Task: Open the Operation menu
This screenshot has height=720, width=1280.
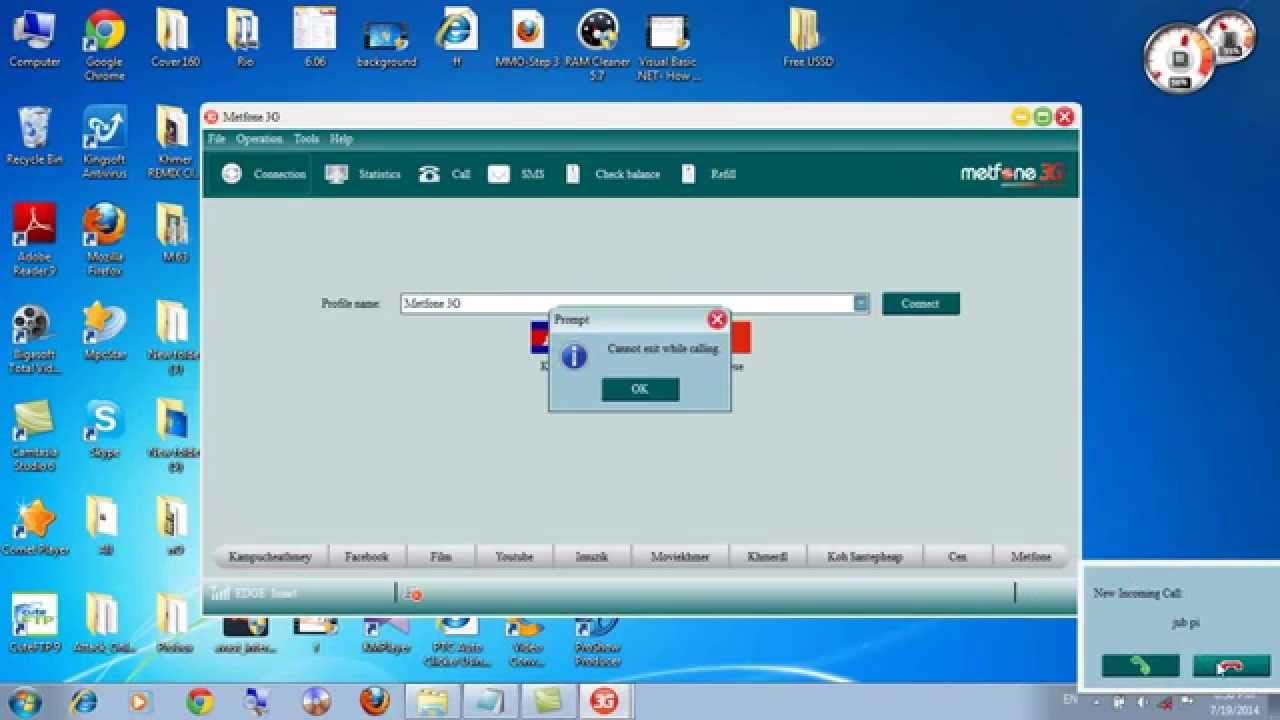Action: (x=259, y=139)
